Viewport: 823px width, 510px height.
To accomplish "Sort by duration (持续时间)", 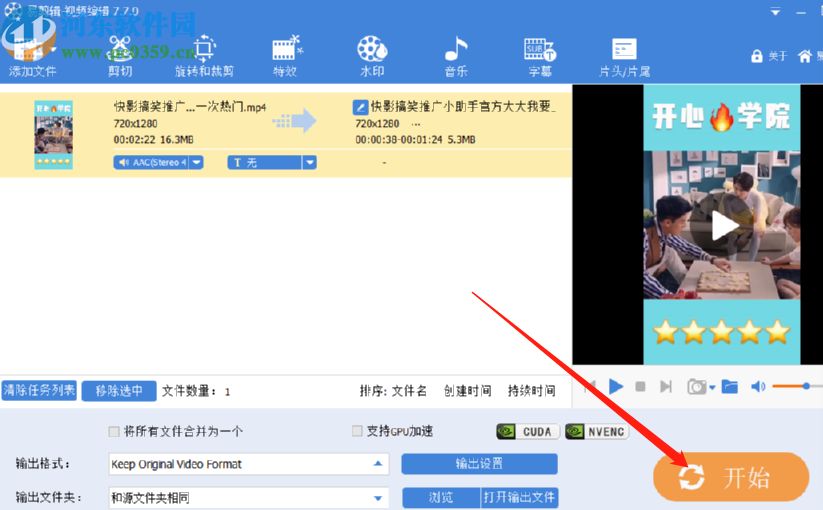I will 532,391.
